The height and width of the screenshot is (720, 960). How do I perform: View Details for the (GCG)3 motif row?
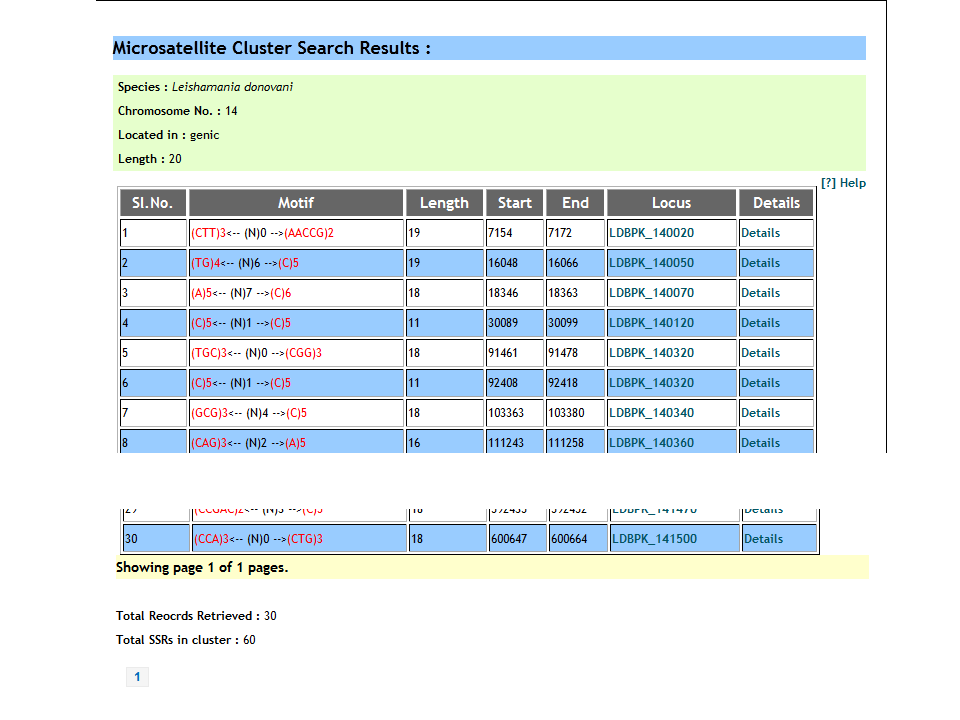[x=760, y=413]
